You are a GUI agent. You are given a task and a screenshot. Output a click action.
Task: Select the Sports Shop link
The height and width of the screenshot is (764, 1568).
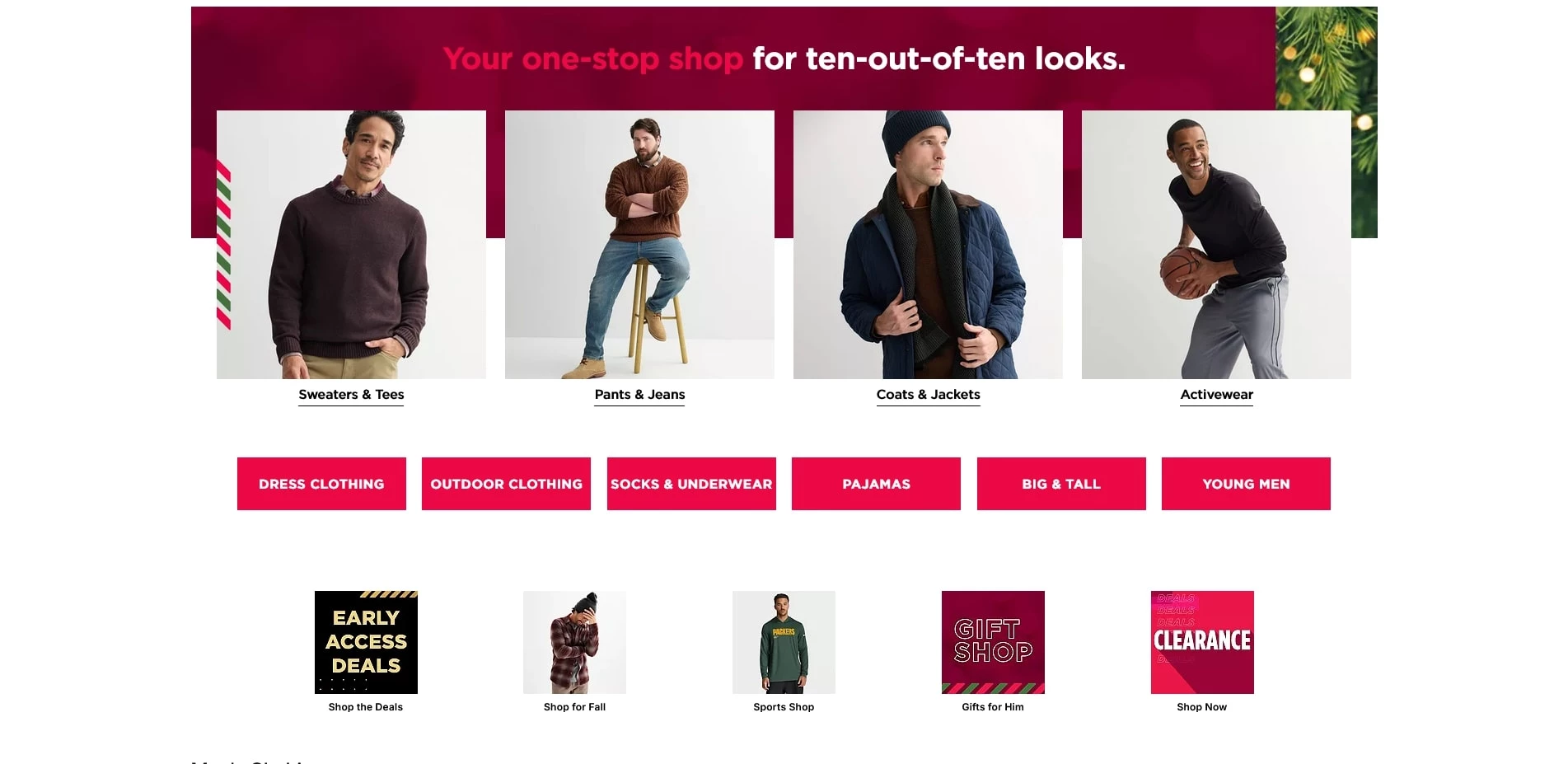click(784, 706)
